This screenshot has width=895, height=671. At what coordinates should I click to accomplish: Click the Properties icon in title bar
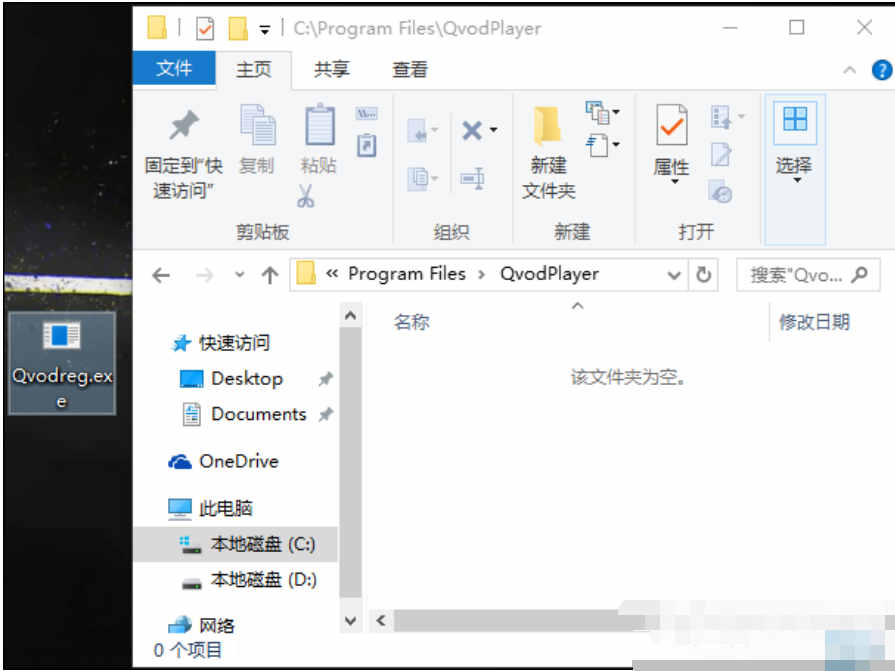pos(205,29)
